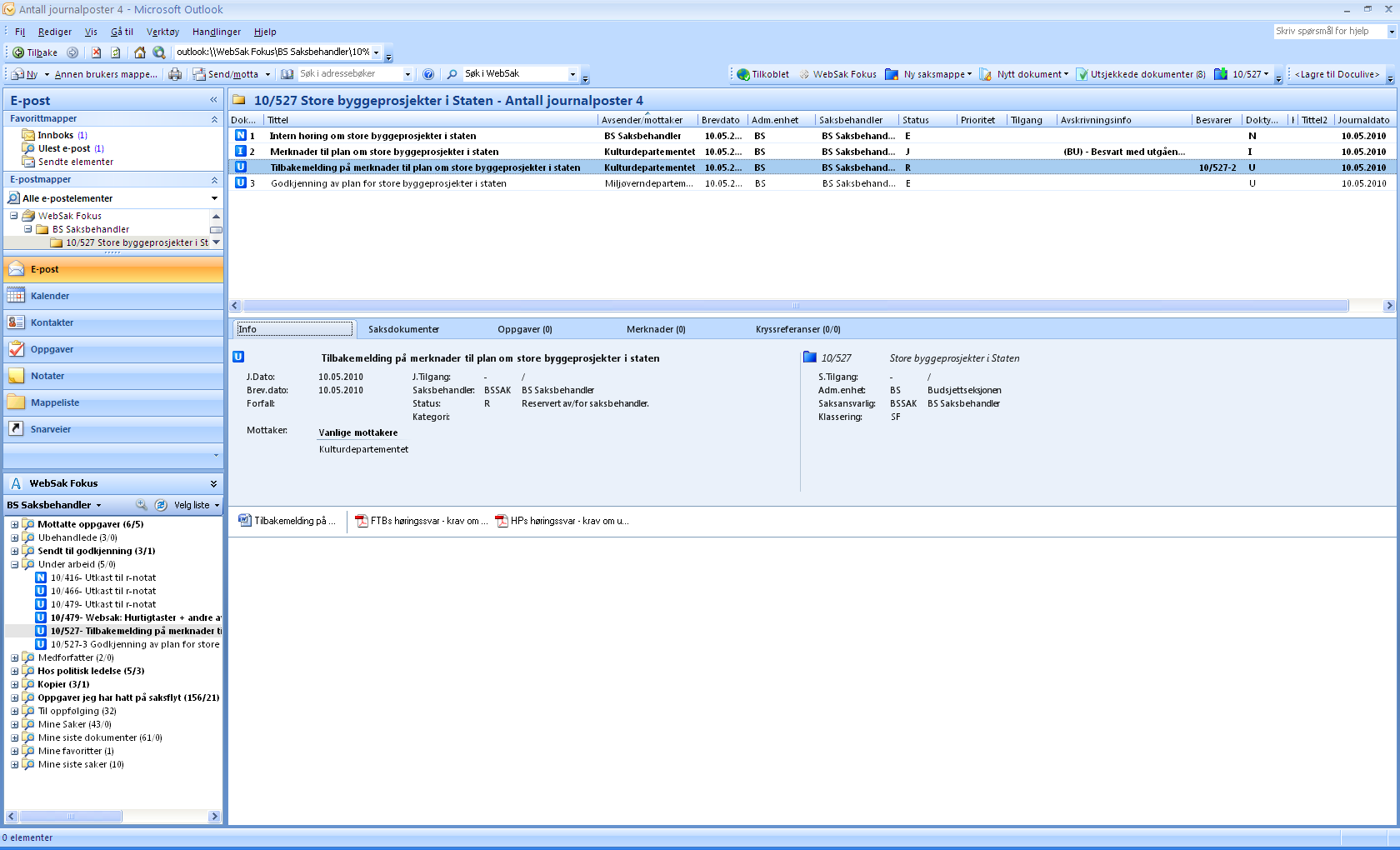
Task: Select BS Saksbehandler folder in mail tree
Action: click(90, 229)
